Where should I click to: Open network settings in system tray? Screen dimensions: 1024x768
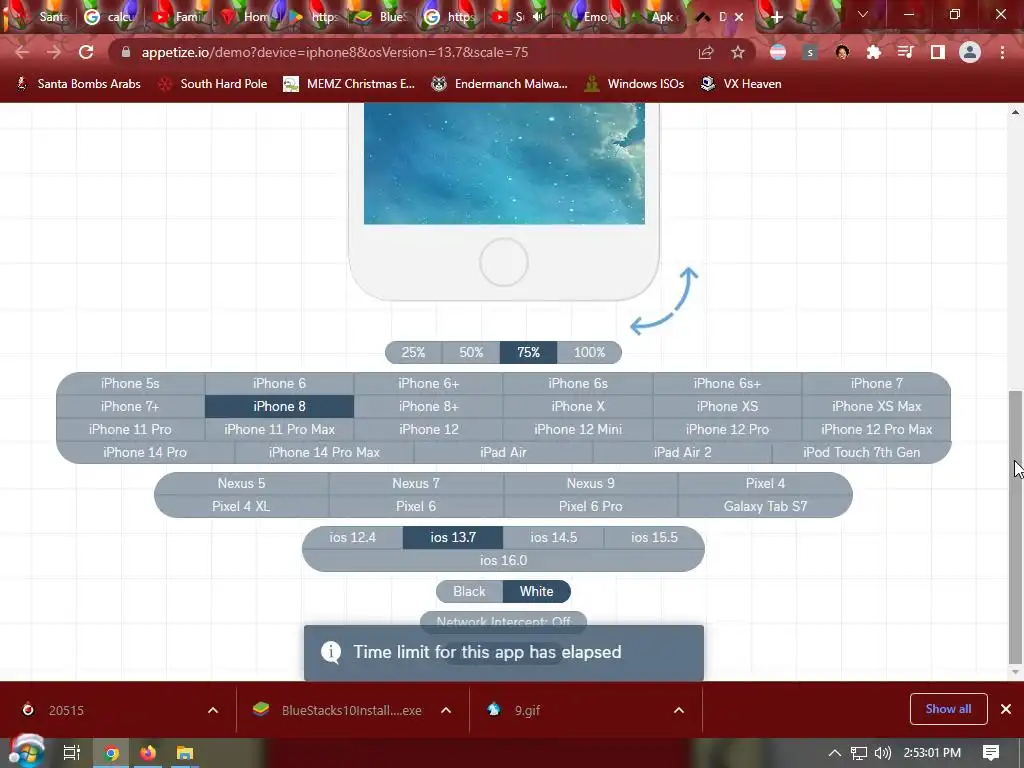[859, 753]
